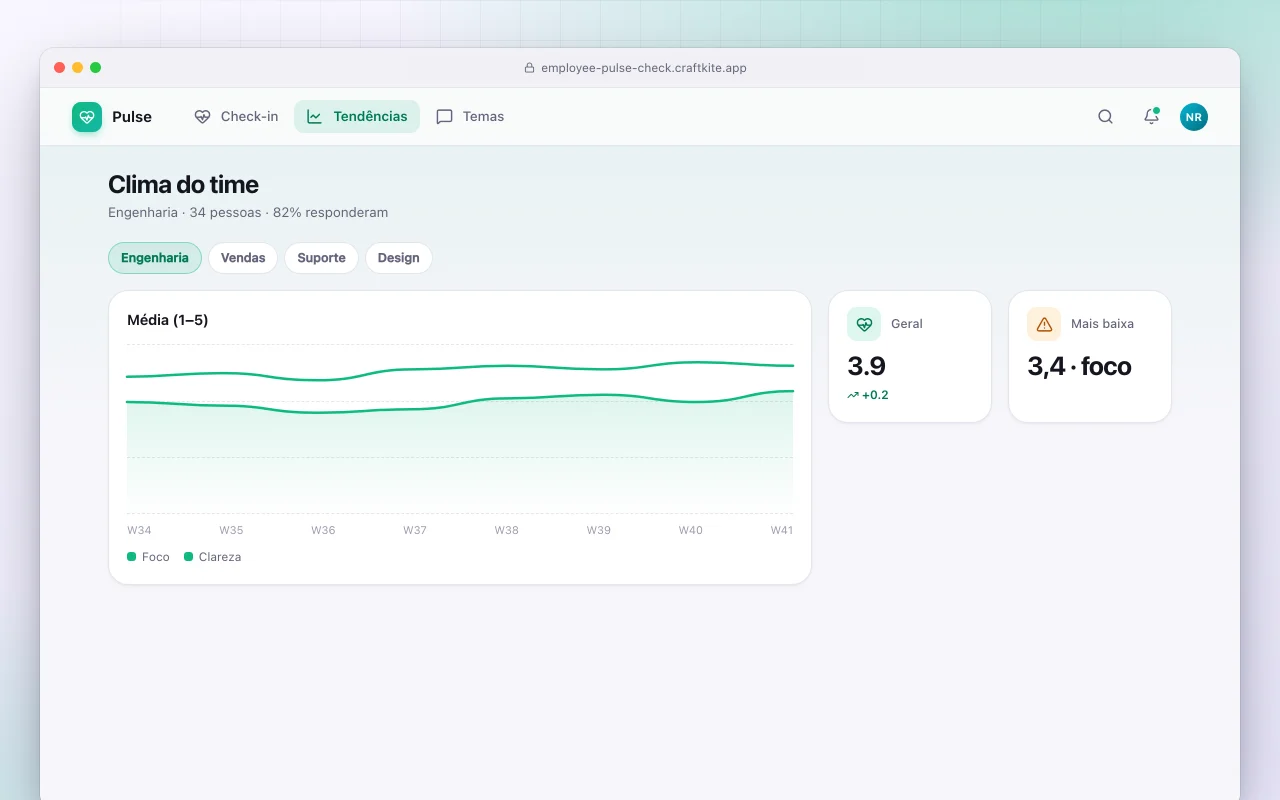Click the Mais baixa warning triangle icon
This screenshot has width=1280, height=800.
click(x=1044, y=324)
